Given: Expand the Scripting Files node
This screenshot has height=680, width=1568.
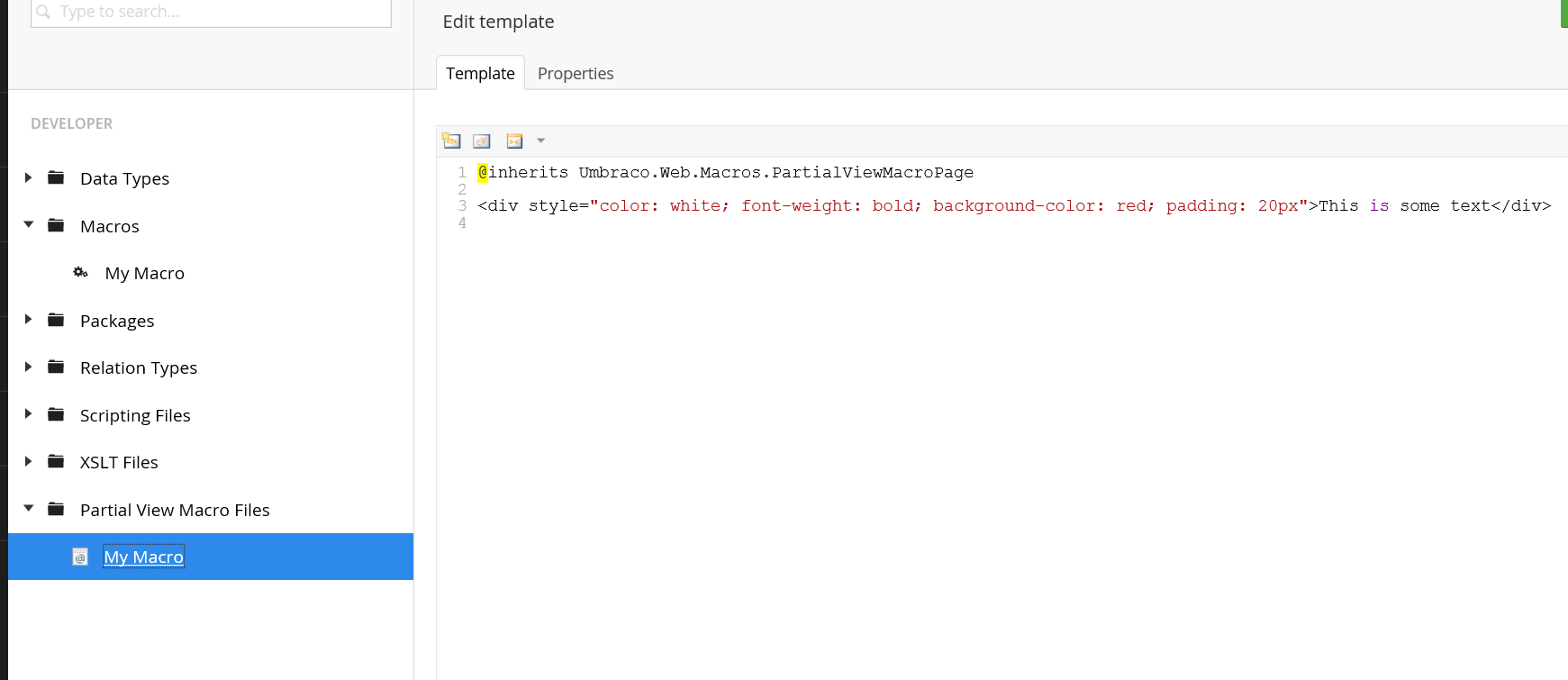Looking at the screenshot, I should (x=28, y=414).
